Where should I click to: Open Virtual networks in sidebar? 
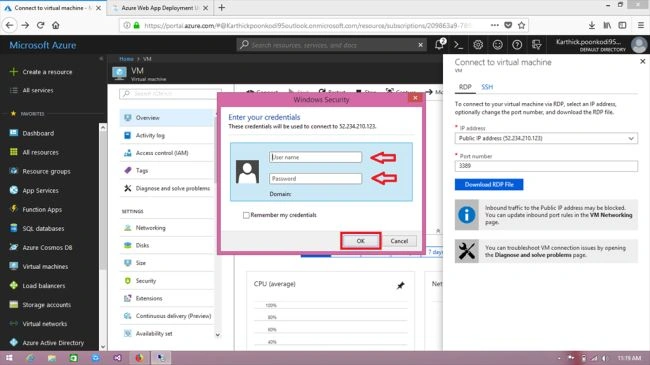[x=44, y=324]
